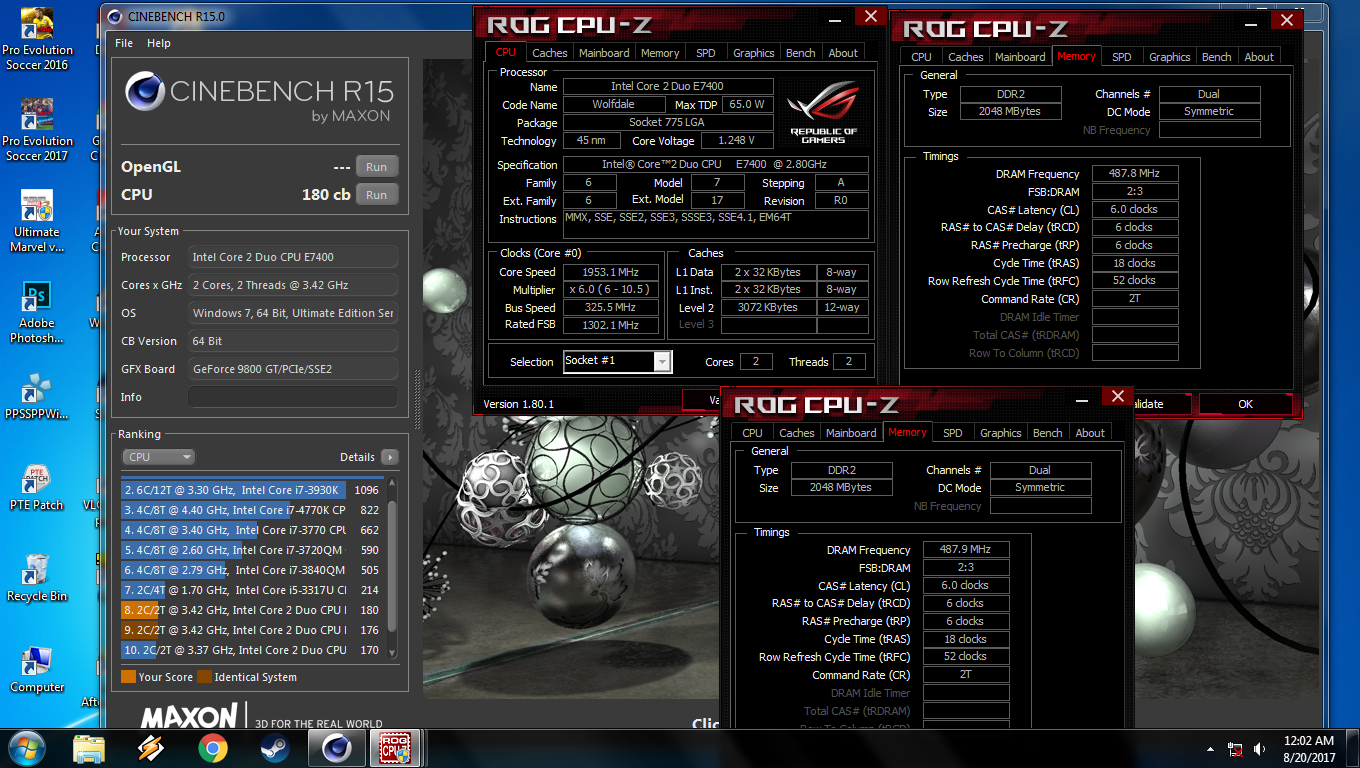
Task: Switch to Cinebench taskbar button
Action: pos(335,748)
